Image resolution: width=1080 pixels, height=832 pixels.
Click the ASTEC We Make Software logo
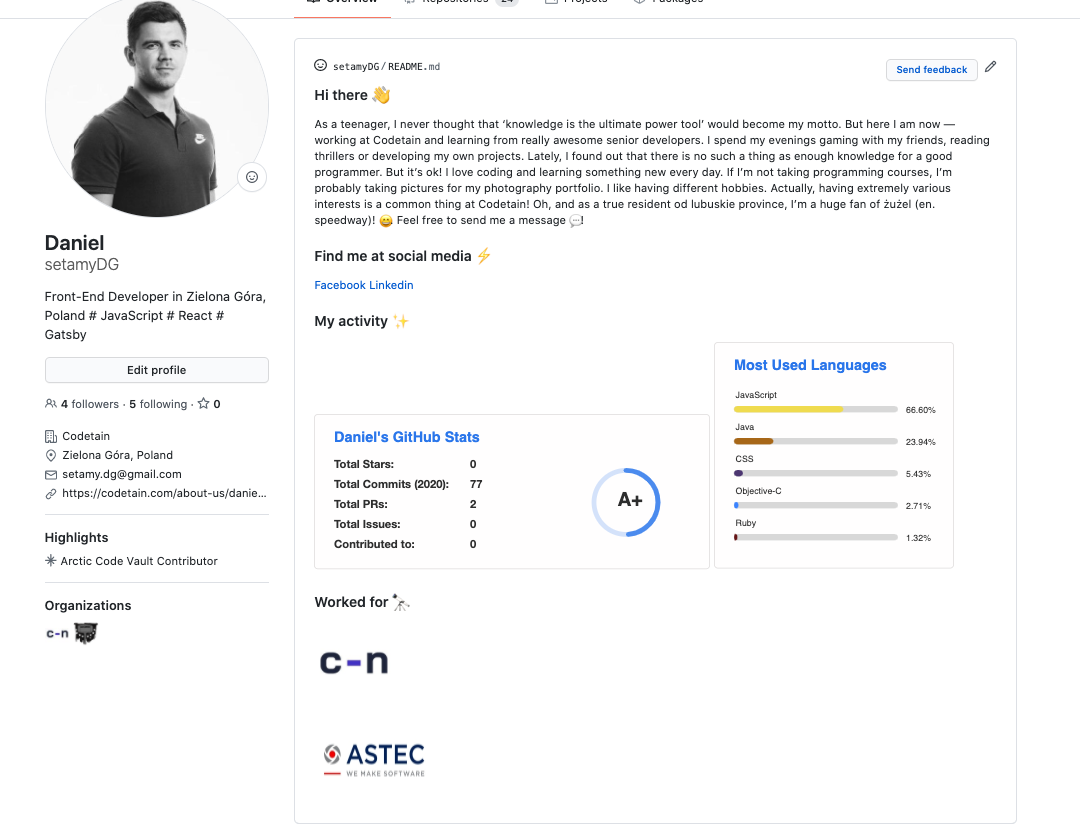[374, 760]
